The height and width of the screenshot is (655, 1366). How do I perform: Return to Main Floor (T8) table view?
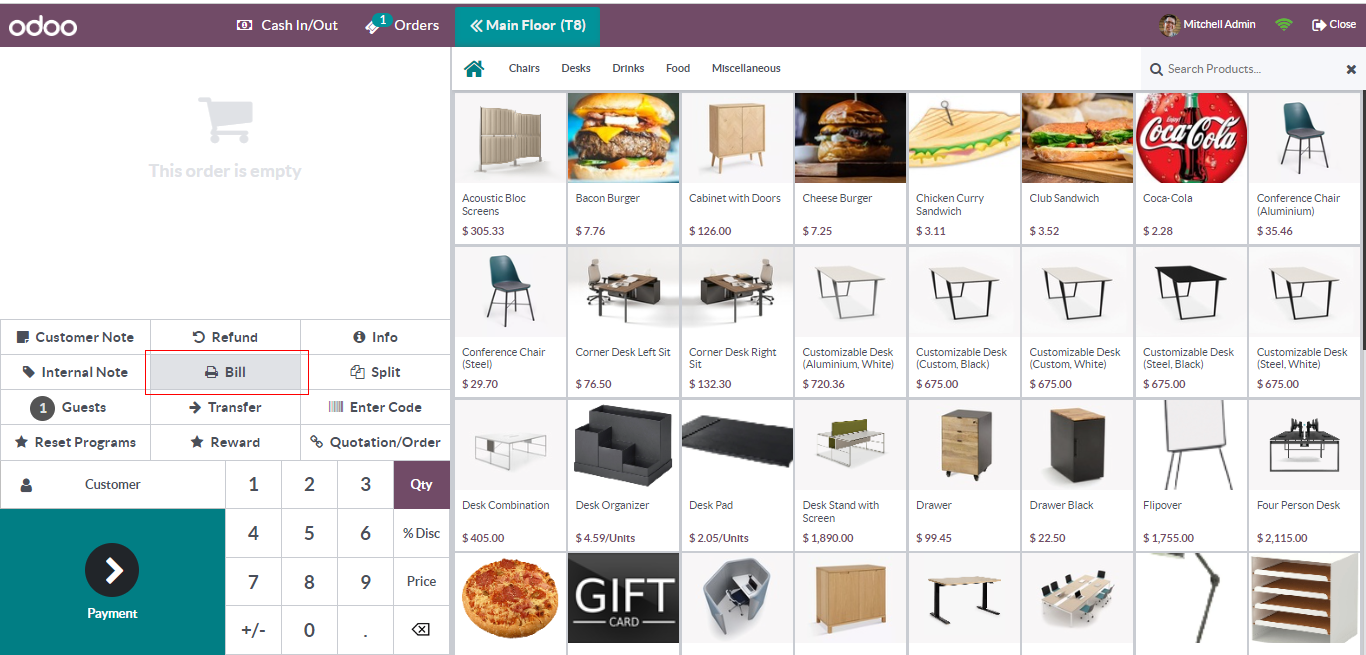(527, 25)
